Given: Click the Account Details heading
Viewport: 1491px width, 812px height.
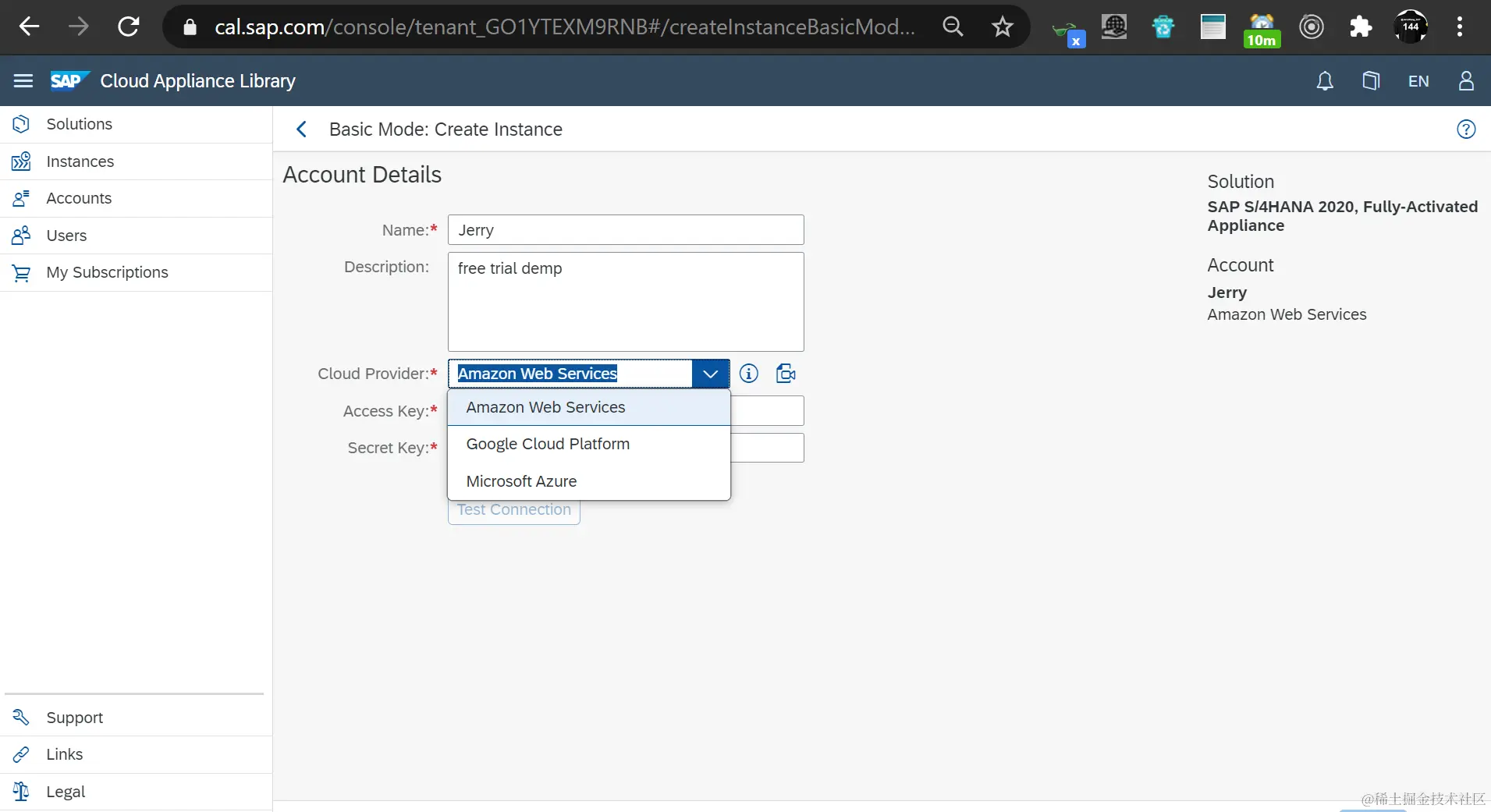Looking at the screenshot, I should tap(362, 175).
